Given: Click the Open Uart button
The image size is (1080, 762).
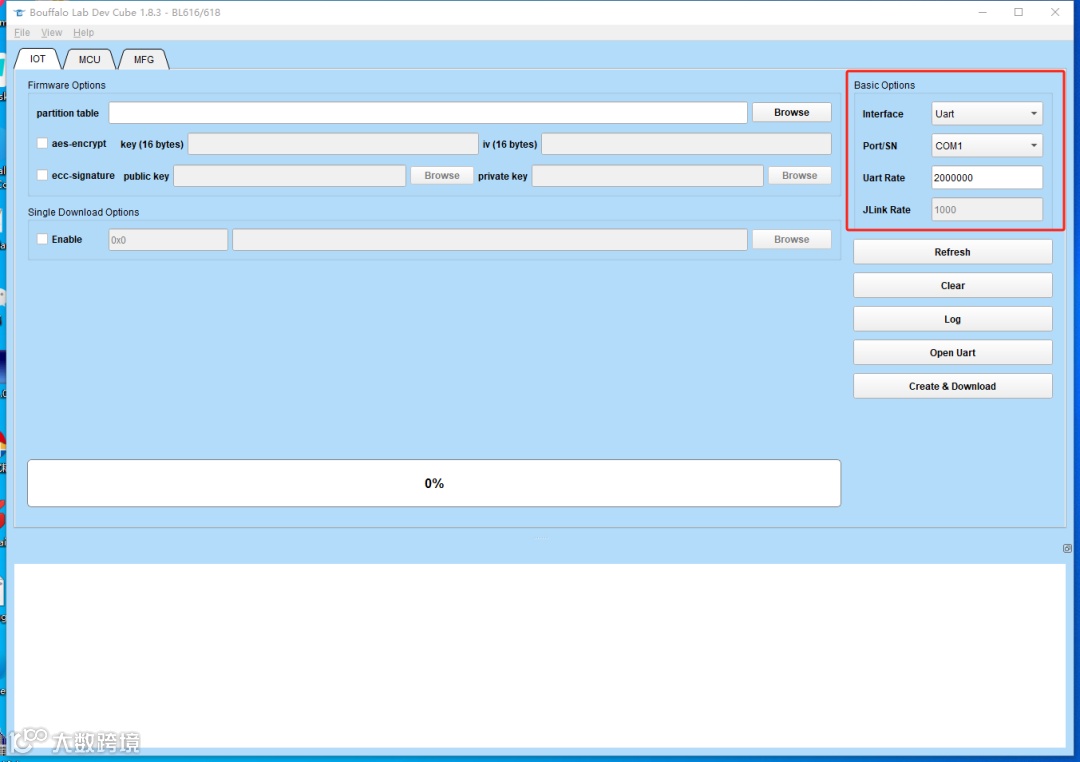Looking at the screenshot, I should [953, 353].
